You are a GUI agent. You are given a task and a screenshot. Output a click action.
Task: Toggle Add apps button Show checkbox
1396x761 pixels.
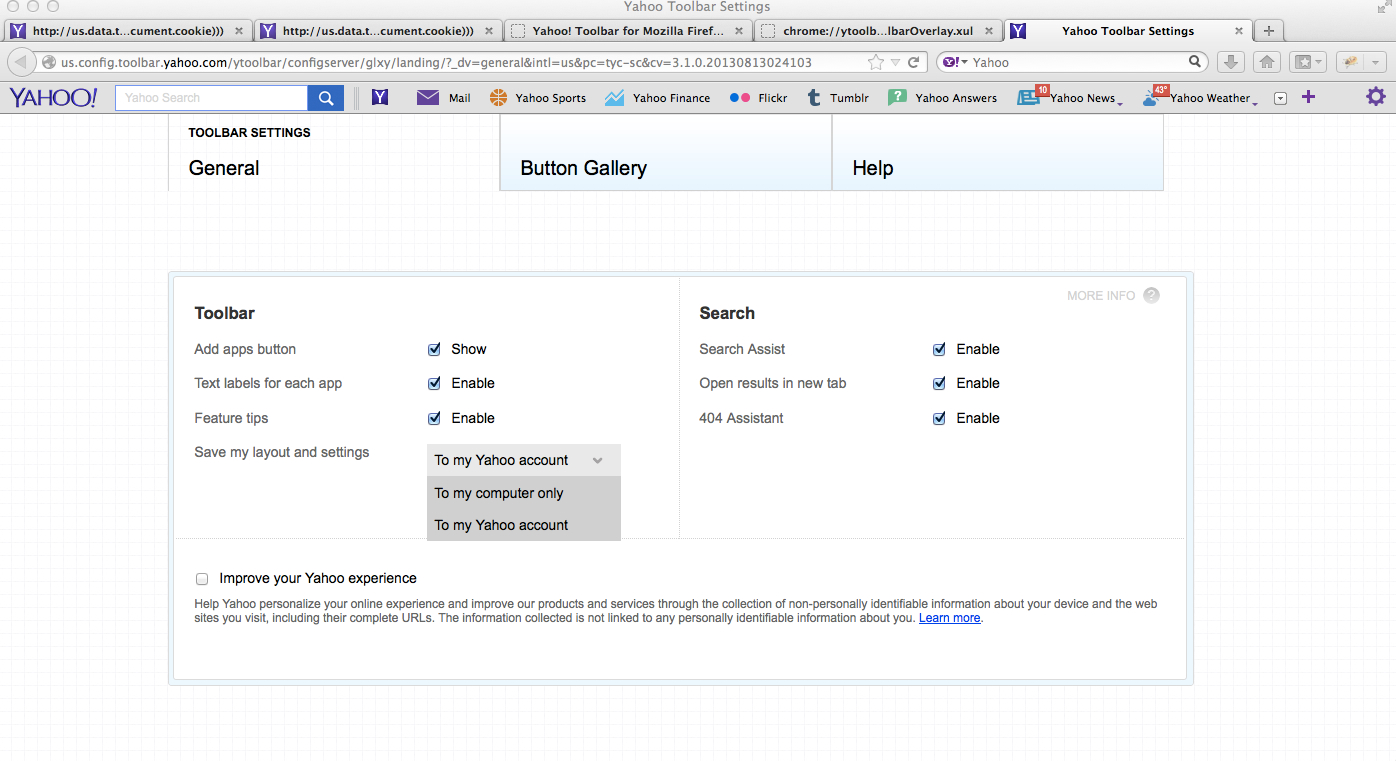[434, 349]
